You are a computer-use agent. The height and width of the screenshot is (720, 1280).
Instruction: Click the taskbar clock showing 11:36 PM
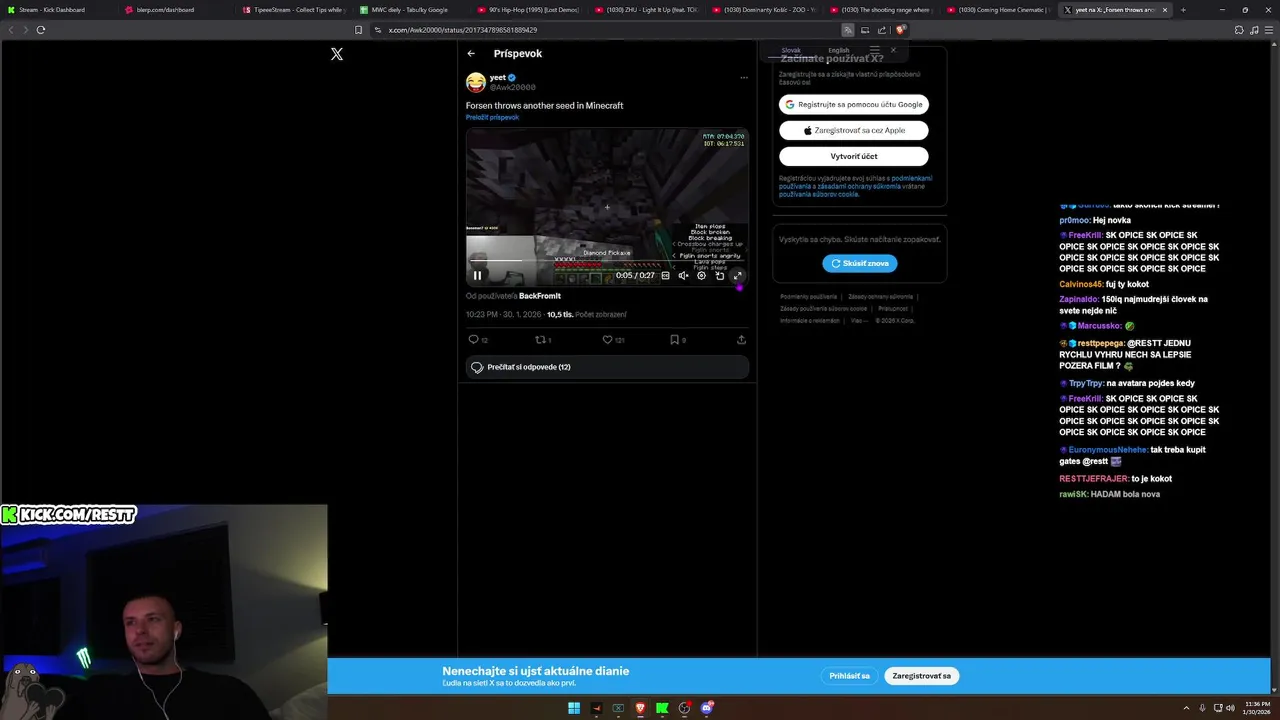coord(1258,709)
